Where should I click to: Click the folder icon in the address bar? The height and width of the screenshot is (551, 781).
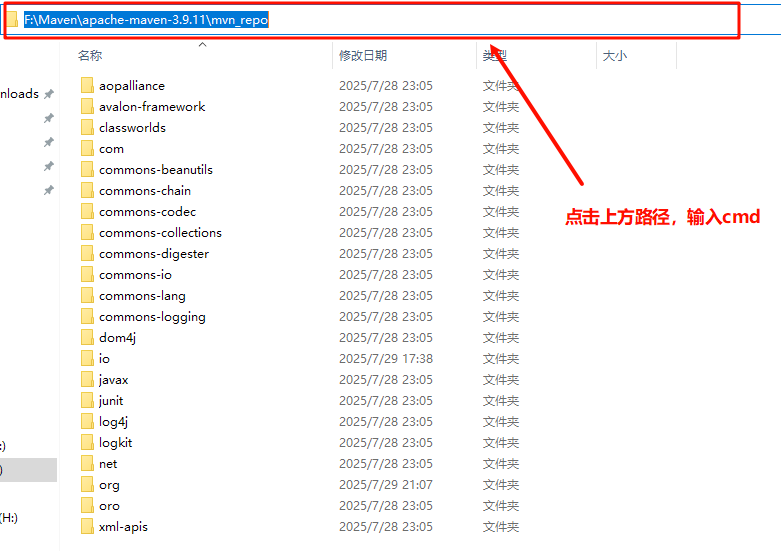tap(13, 20)
